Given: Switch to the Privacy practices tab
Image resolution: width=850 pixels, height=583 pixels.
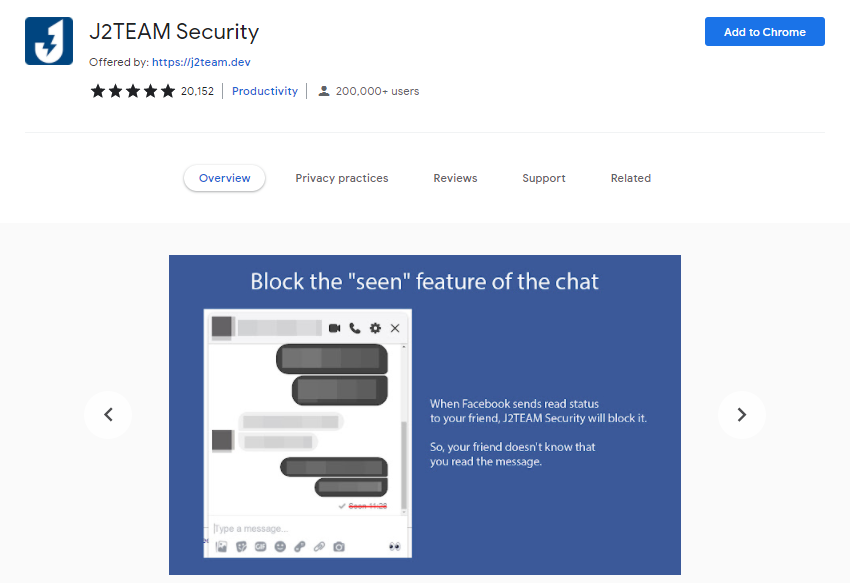Looking at the screenshot, I should [x=341, y=178].
